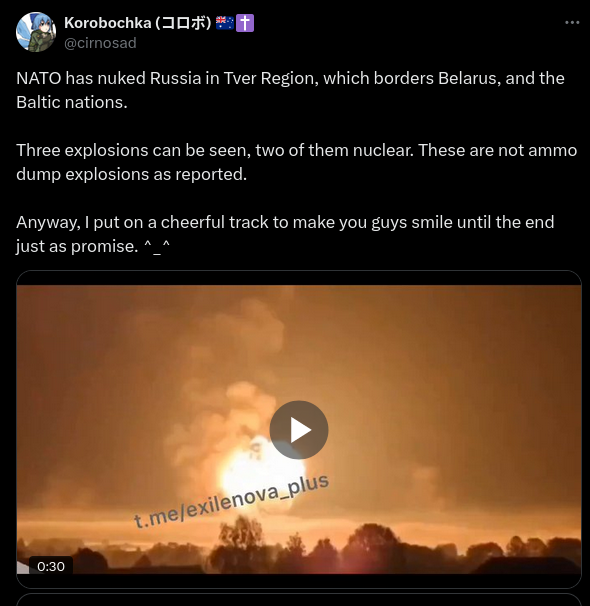
Task: Open the three-dot more options menu
Action: click(x=572, y=23)
